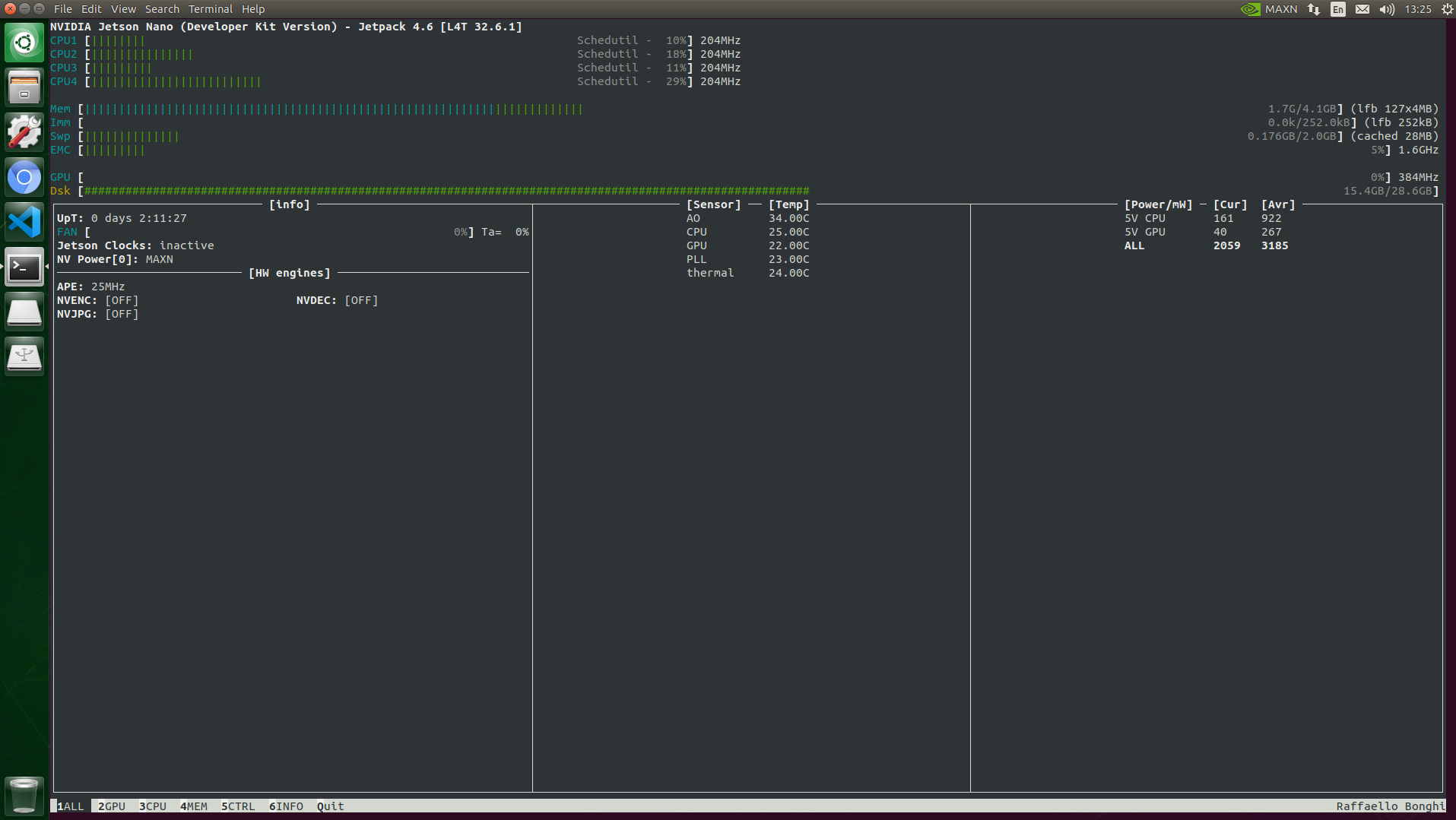Click the FAN speed bar
The image size is (1456, 820).
click(280, 232)
